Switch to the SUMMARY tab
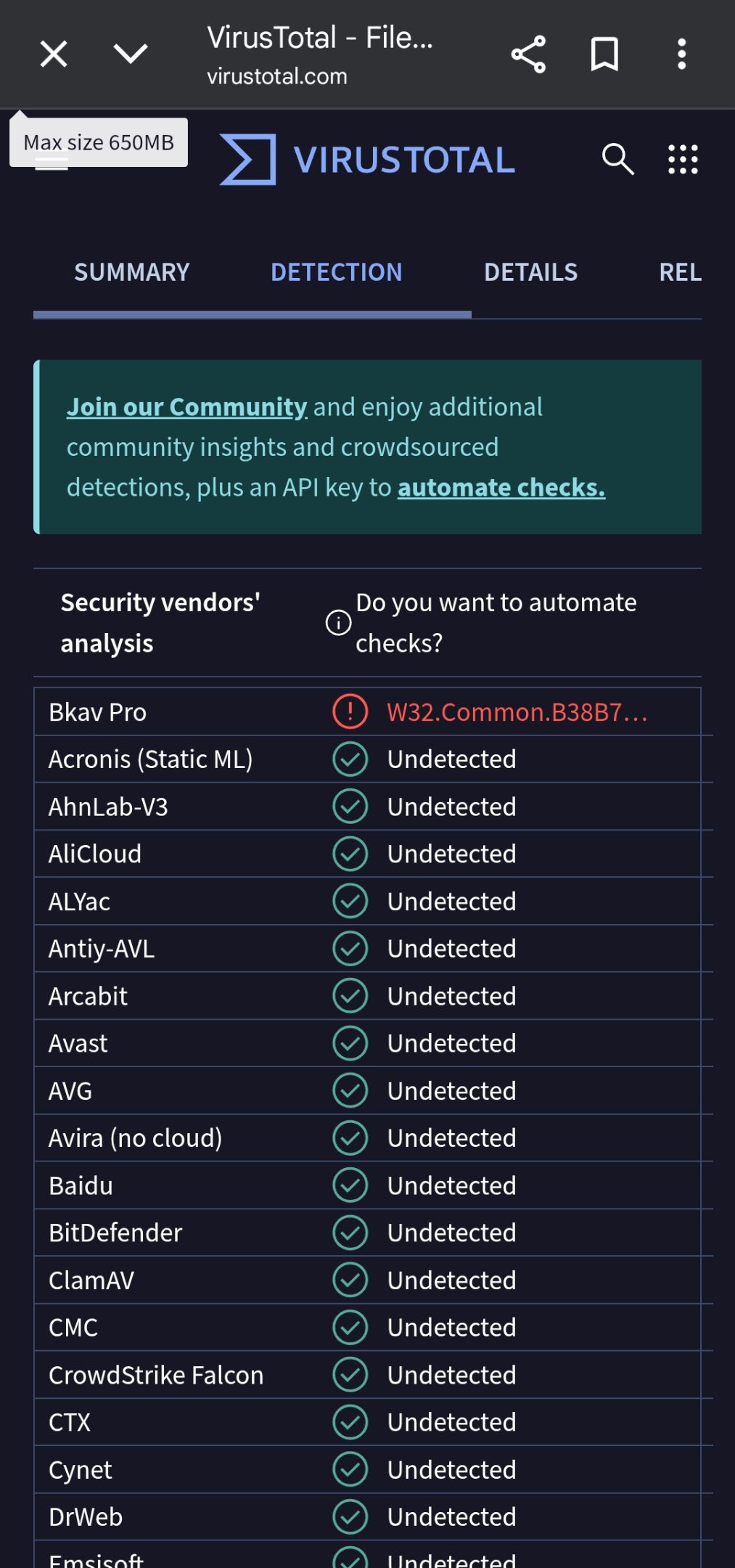This screenshot has height=1568, width=735. (x=132, y=272)
